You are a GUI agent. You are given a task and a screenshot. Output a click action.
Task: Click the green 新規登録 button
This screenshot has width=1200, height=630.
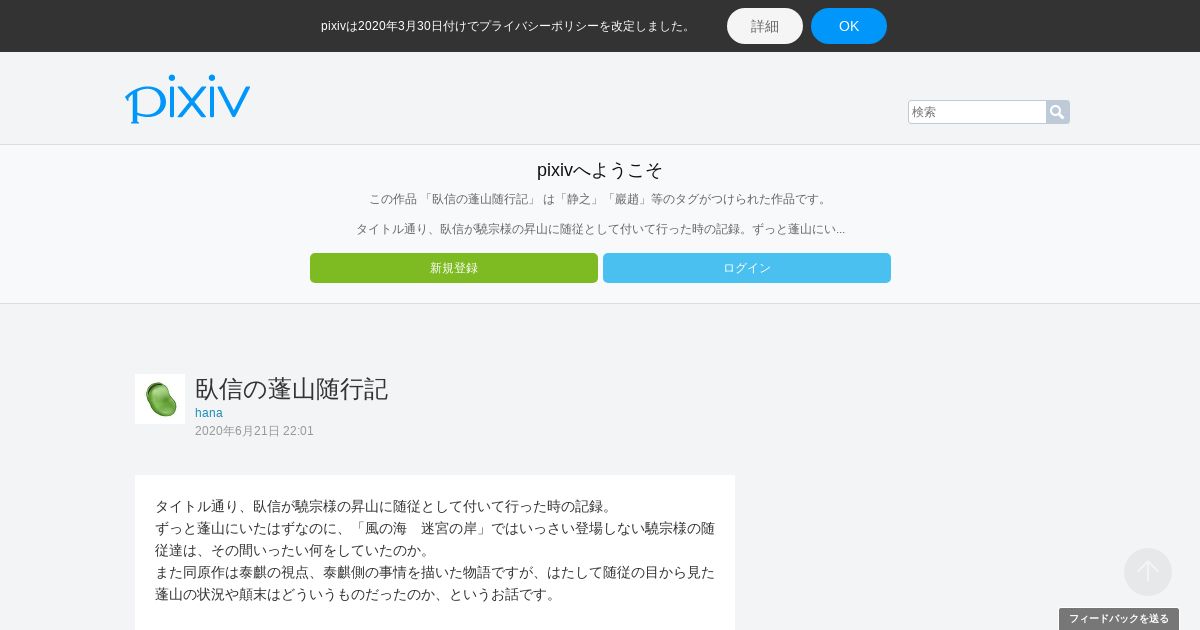coord(454,268)
